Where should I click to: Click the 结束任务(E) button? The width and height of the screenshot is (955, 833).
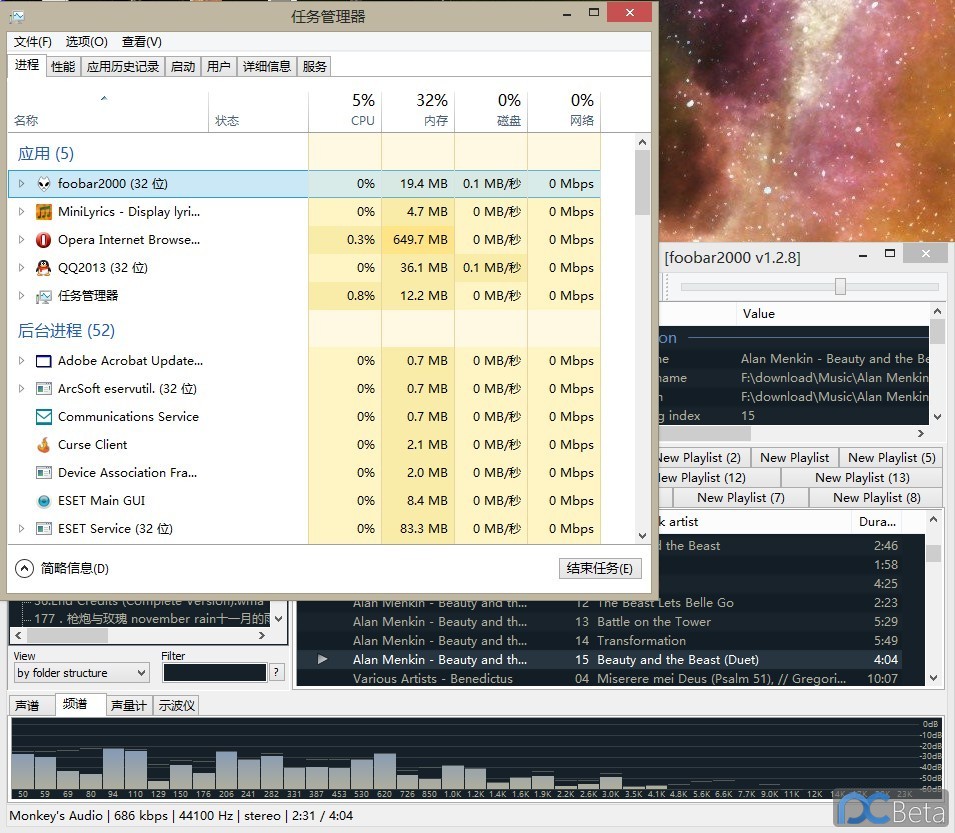point(600,568)
